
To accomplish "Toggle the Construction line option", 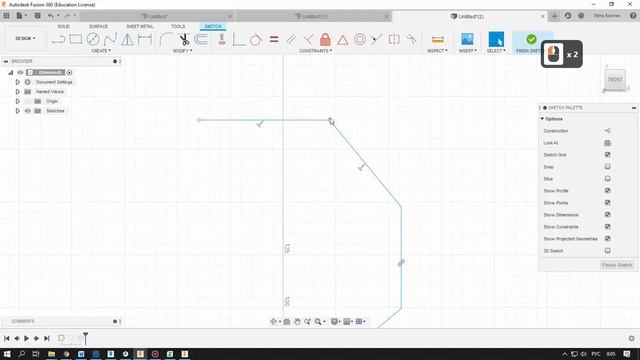I will pos(607,131).
